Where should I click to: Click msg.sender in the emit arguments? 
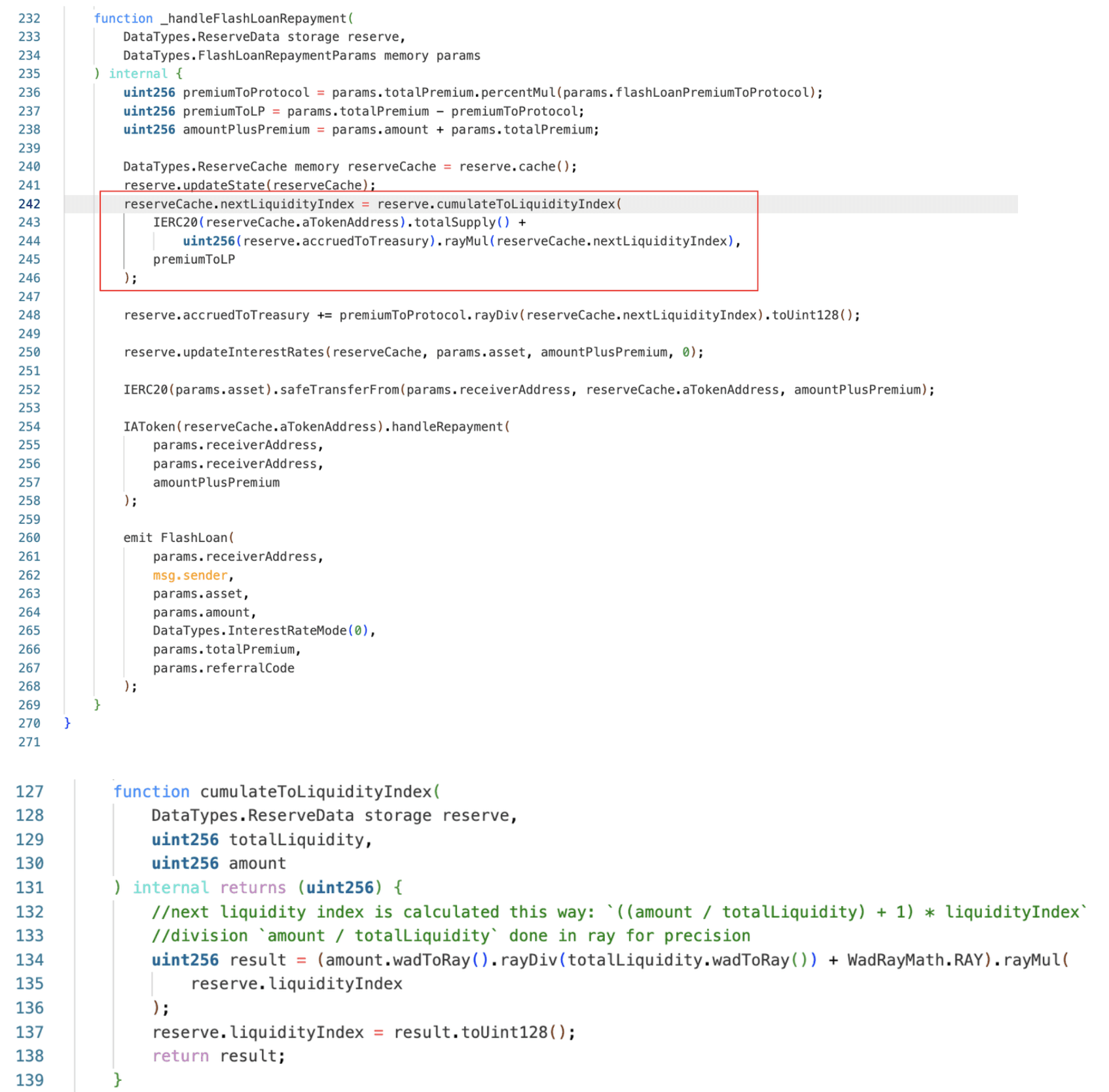coord(190,575)
